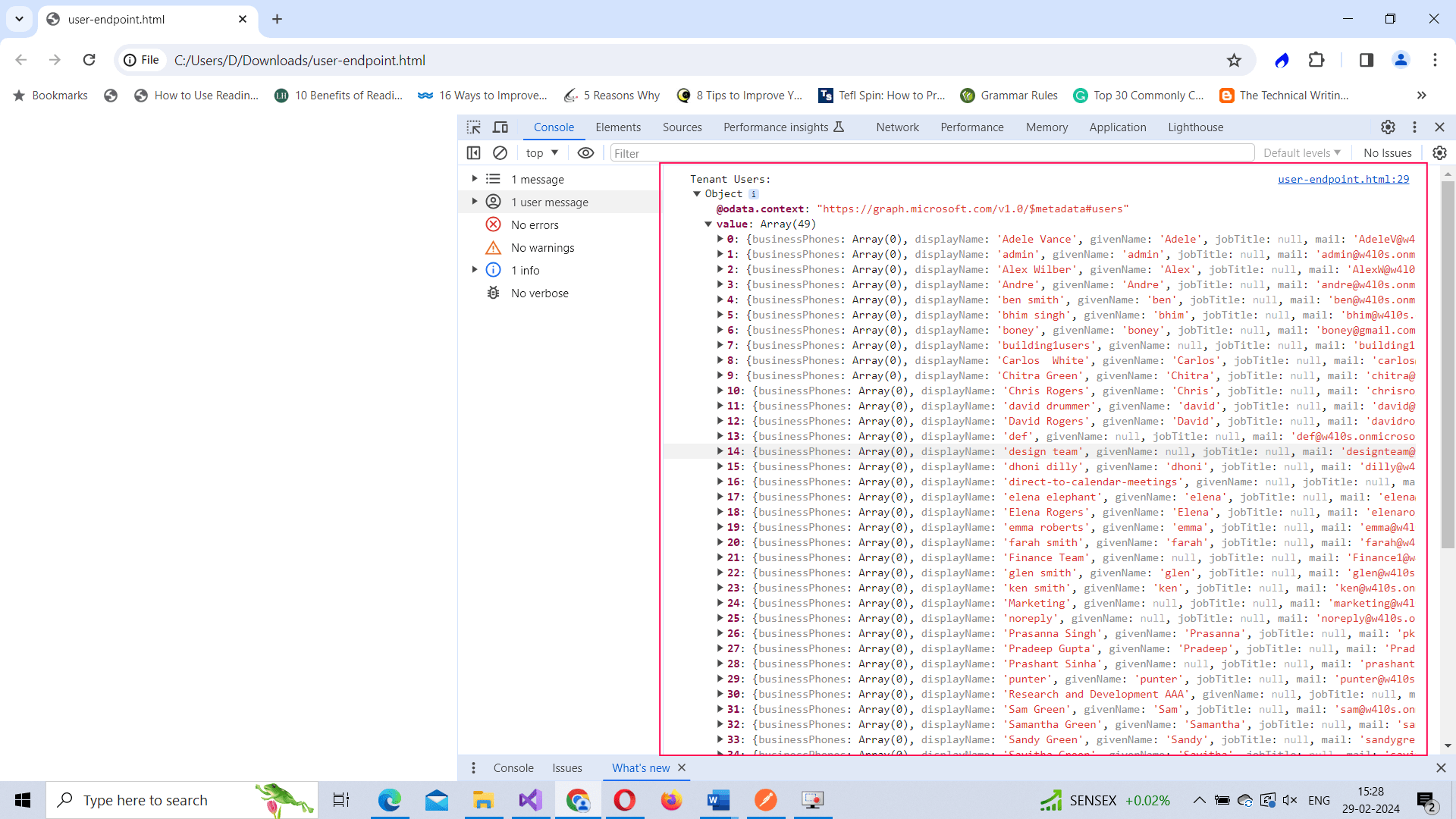
Task: Click the clear console icon
Action: pos(500,153)
